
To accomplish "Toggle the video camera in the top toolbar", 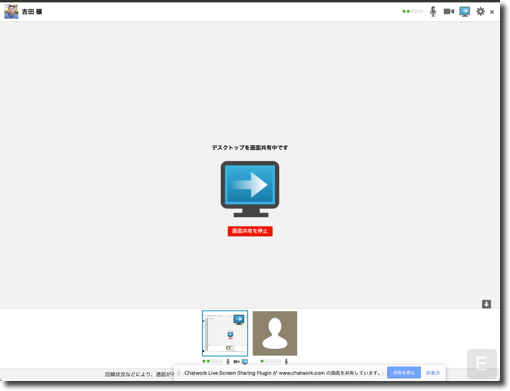I will point(449,12).
